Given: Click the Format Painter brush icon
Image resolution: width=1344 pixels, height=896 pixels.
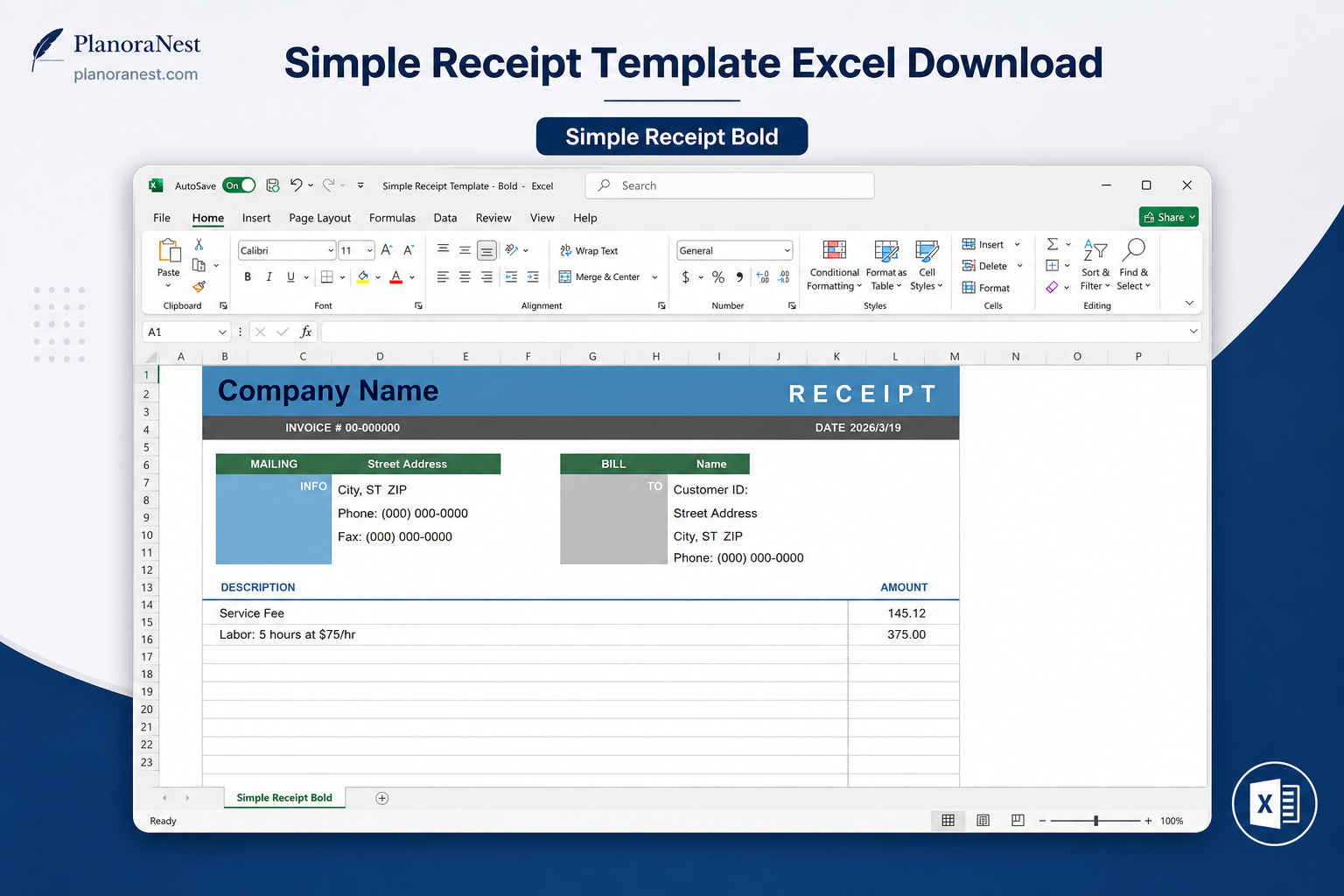Looking at the screenshot, I should [x=199, y=286].
